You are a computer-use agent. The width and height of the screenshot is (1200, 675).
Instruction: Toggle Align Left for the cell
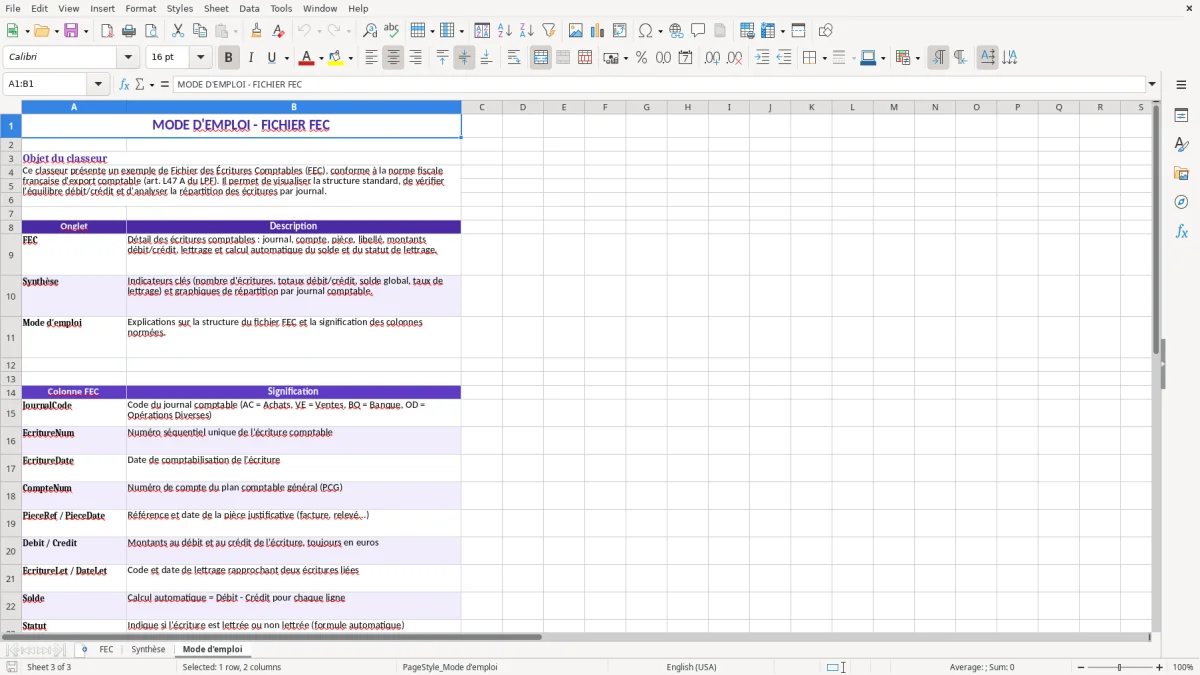pyautogui.click(x=371, y=58)
